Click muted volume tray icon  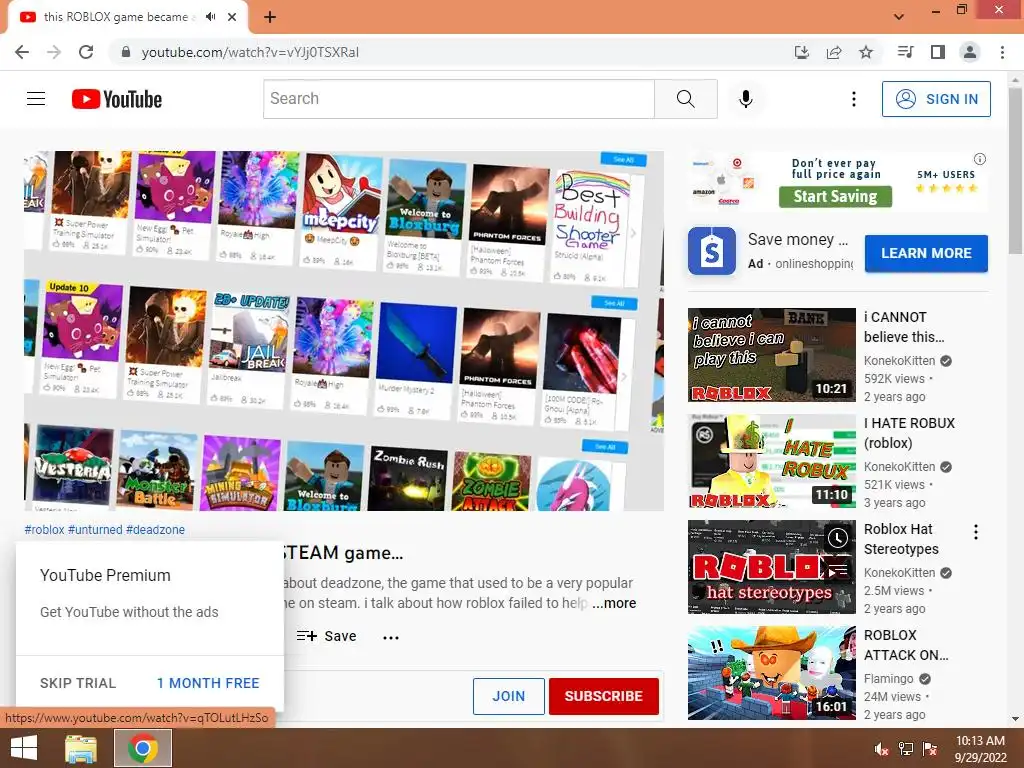(882, 749)
